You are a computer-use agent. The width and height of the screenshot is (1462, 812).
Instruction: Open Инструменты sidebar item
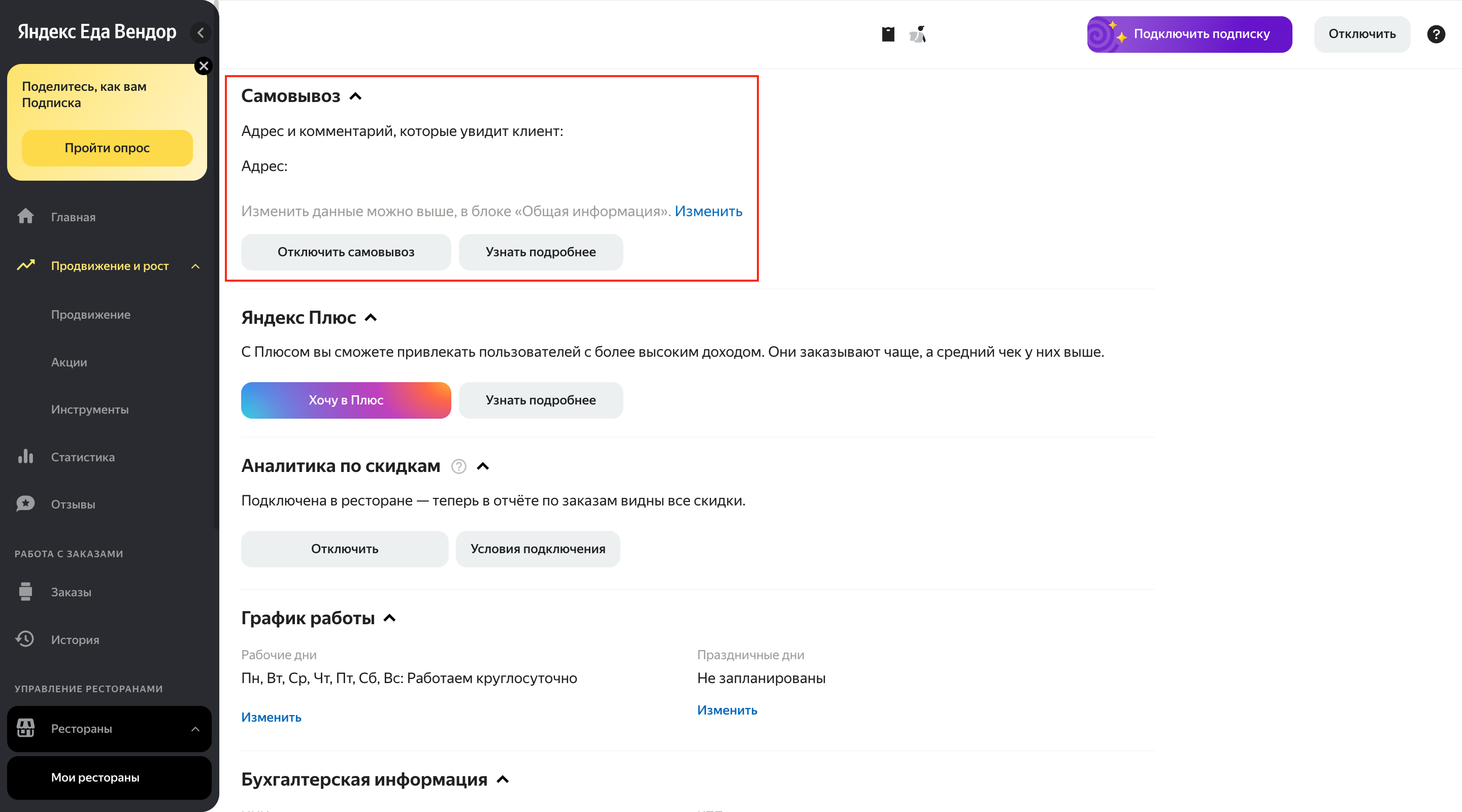click(x=90, y=409)
